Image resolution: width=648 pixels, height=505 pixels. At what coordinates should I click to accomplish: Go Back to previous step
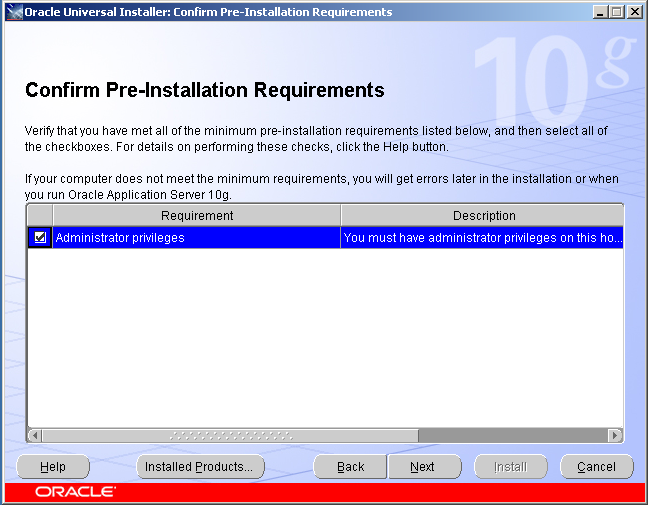350,467
